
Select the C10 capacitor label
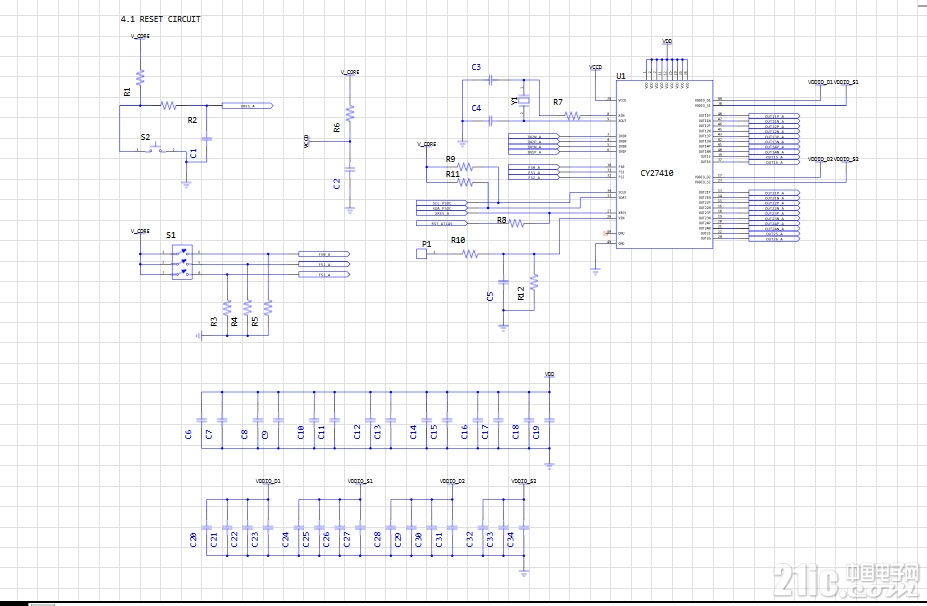(300, 432)
